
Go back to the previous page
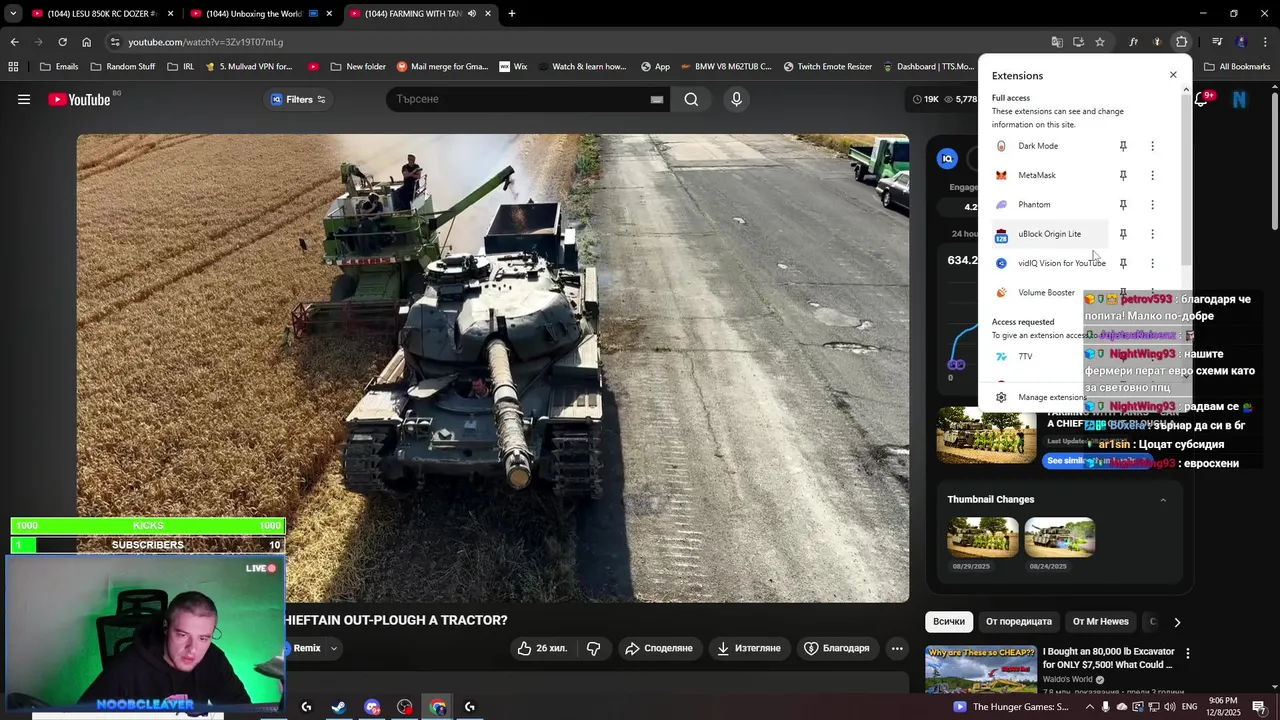pyautogui.click(x=14, y=42)
